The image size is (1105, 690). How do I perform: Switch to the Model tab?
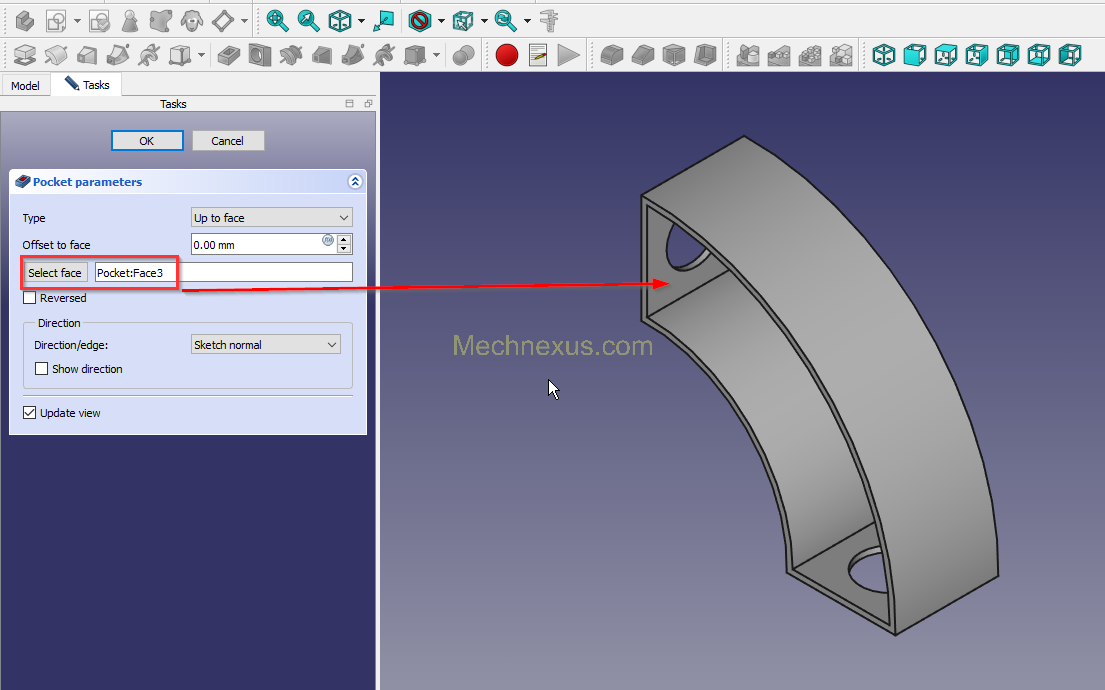coord(25,86)
